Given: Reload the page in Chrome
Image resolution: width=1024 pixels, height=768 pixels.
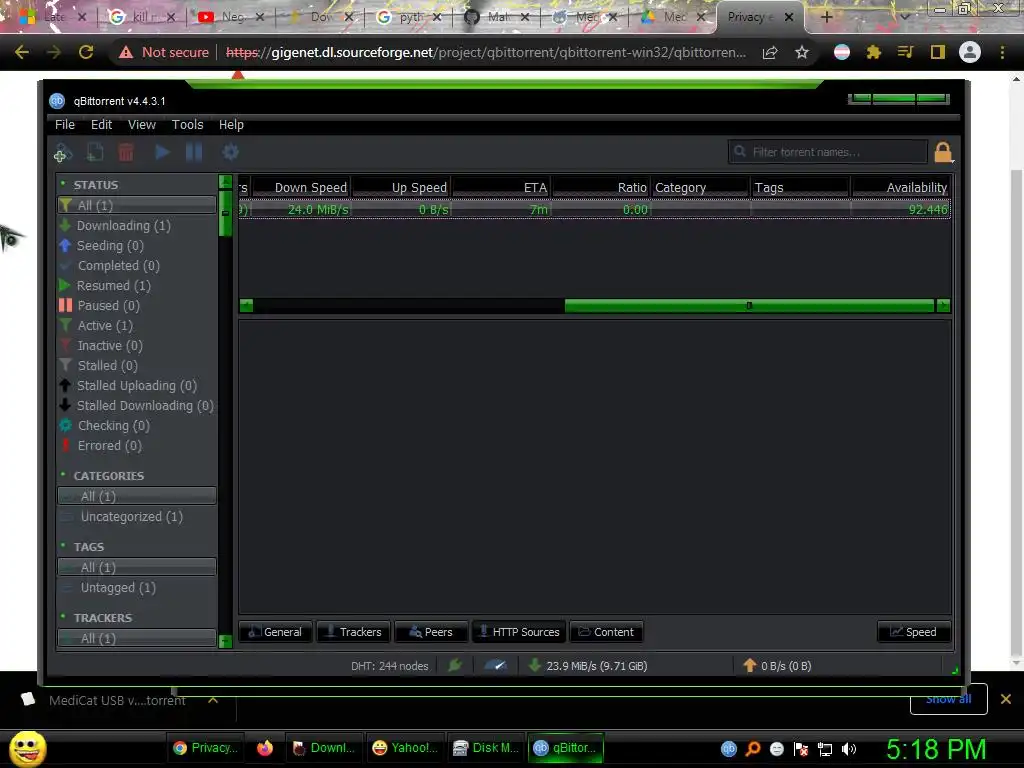Looking at the screenshot, I should click(x=86, y=52).
